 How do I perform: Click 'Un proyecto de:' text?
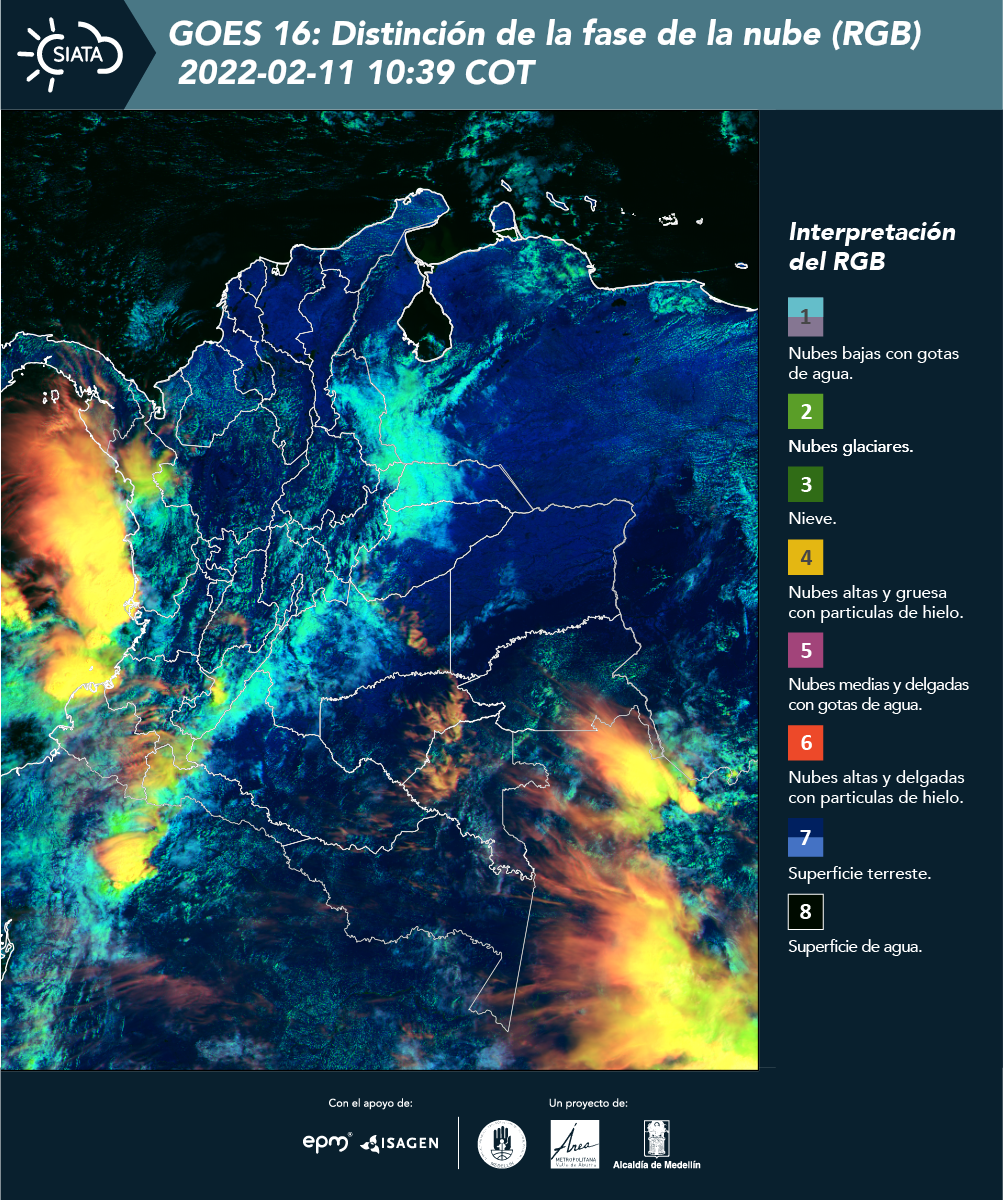click(588, 1103)
